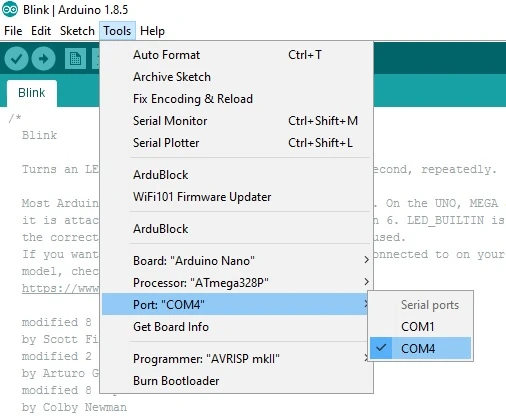Image resolution: width=506 pixels, height=420 pixels.
Task: Switch to the Blink sketch tab
Action: click(32, 93)
